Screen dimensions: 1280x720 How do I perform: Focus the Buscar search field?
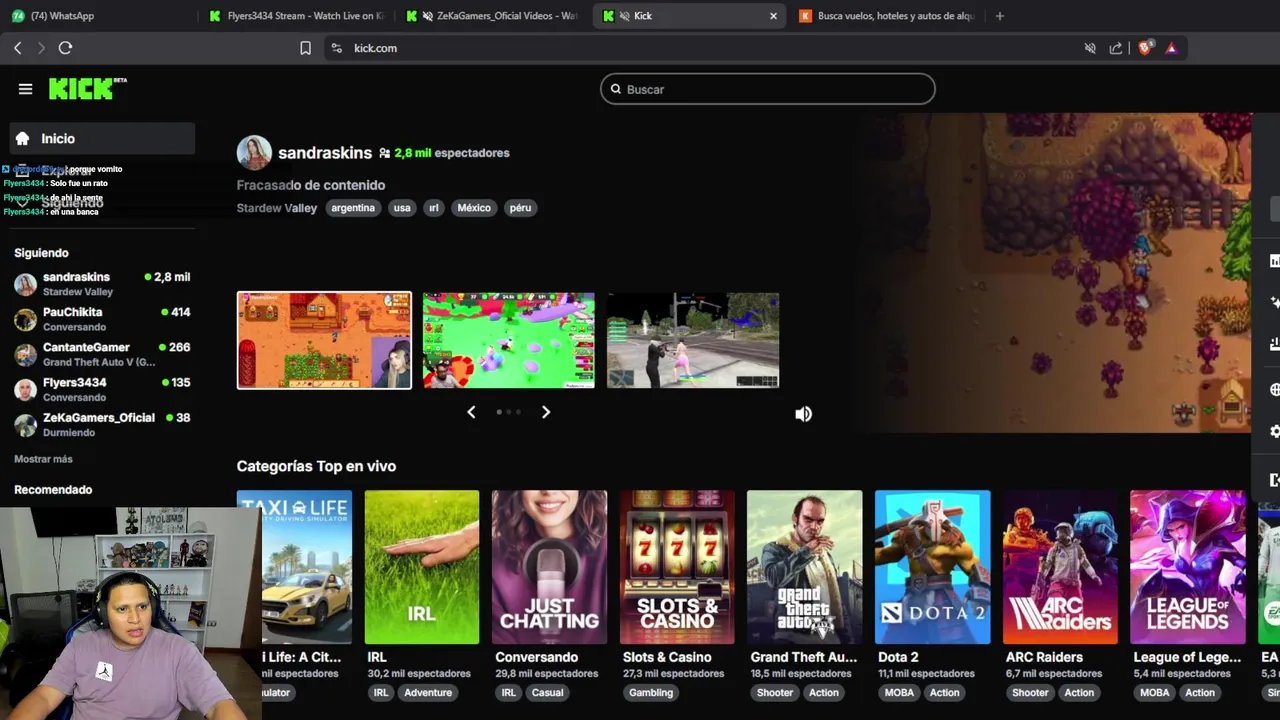pyautogui.click(x=768, y=89)
